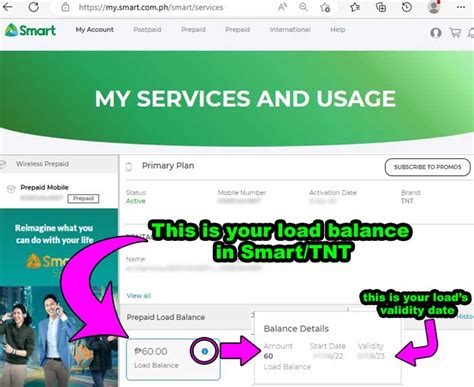Open the Collections icon in browser toolbar

coord(381,7)
